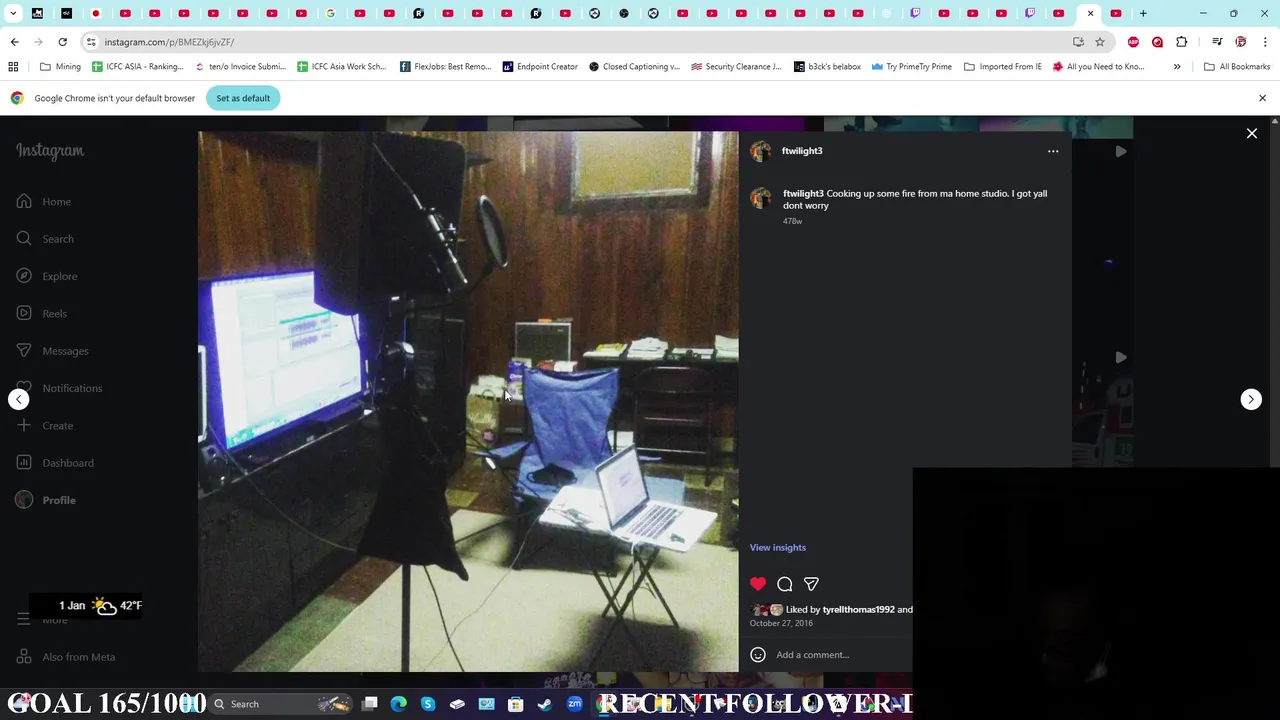Click the October 27, 2016 post date
This screenshot has height=720, width=1280.
coord(781,623)
